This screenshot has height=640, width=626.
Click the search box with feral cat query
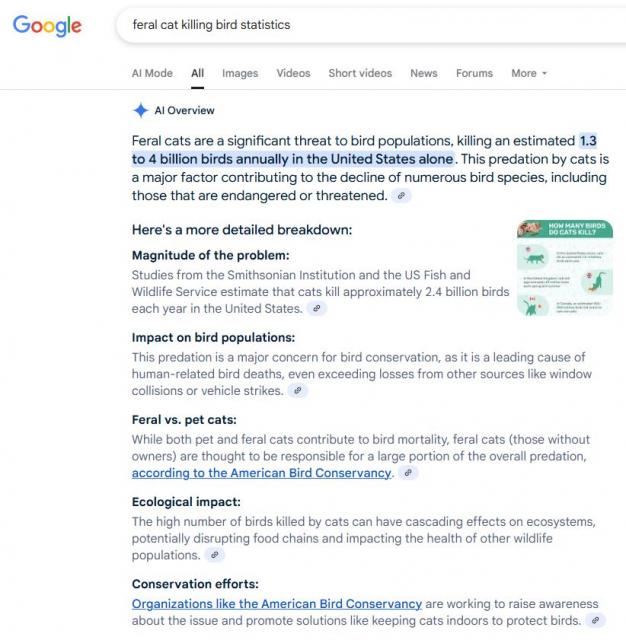tap(371, 25)
